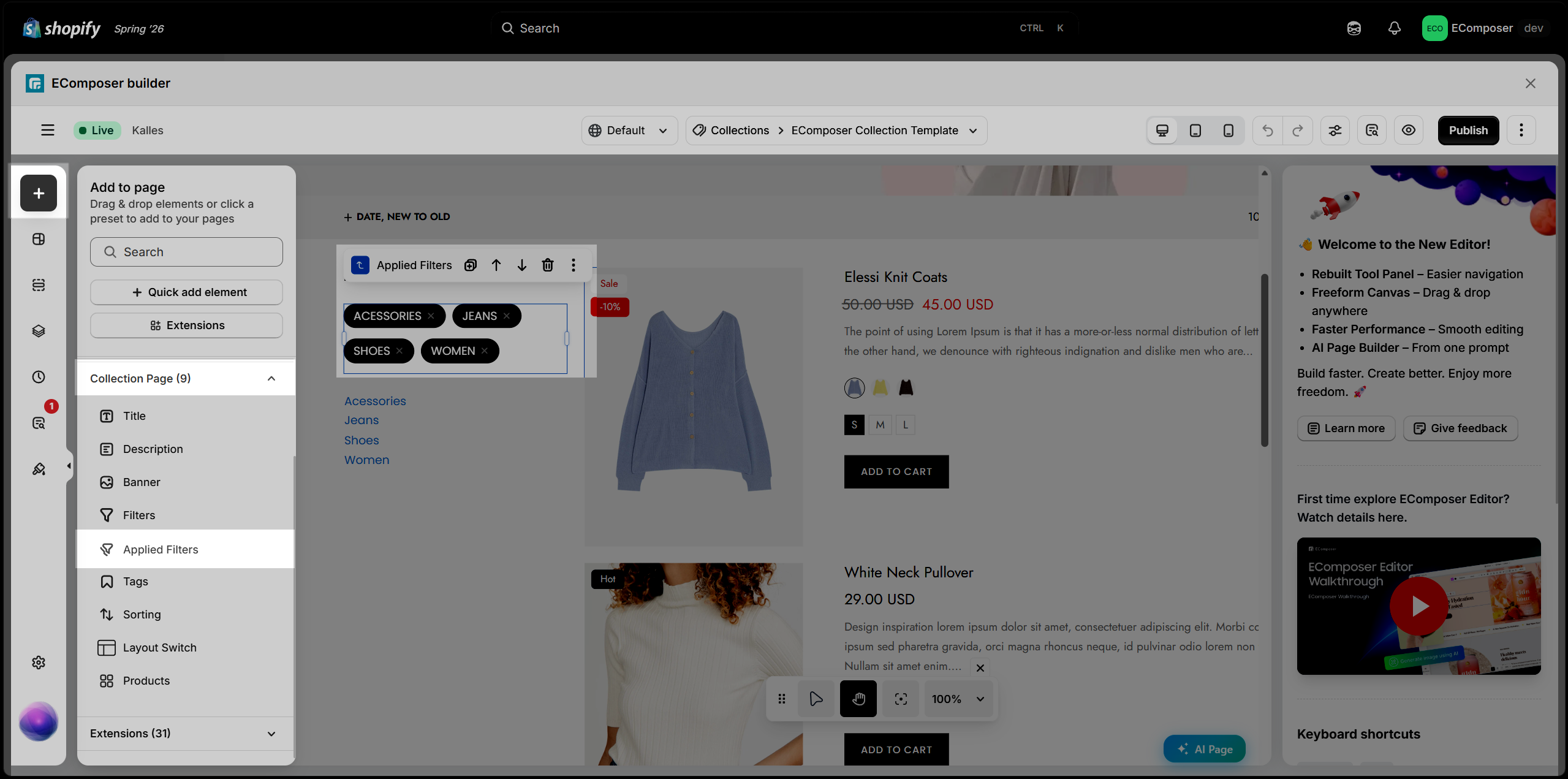Remove the JEANS filter tag

click(507, 316)
